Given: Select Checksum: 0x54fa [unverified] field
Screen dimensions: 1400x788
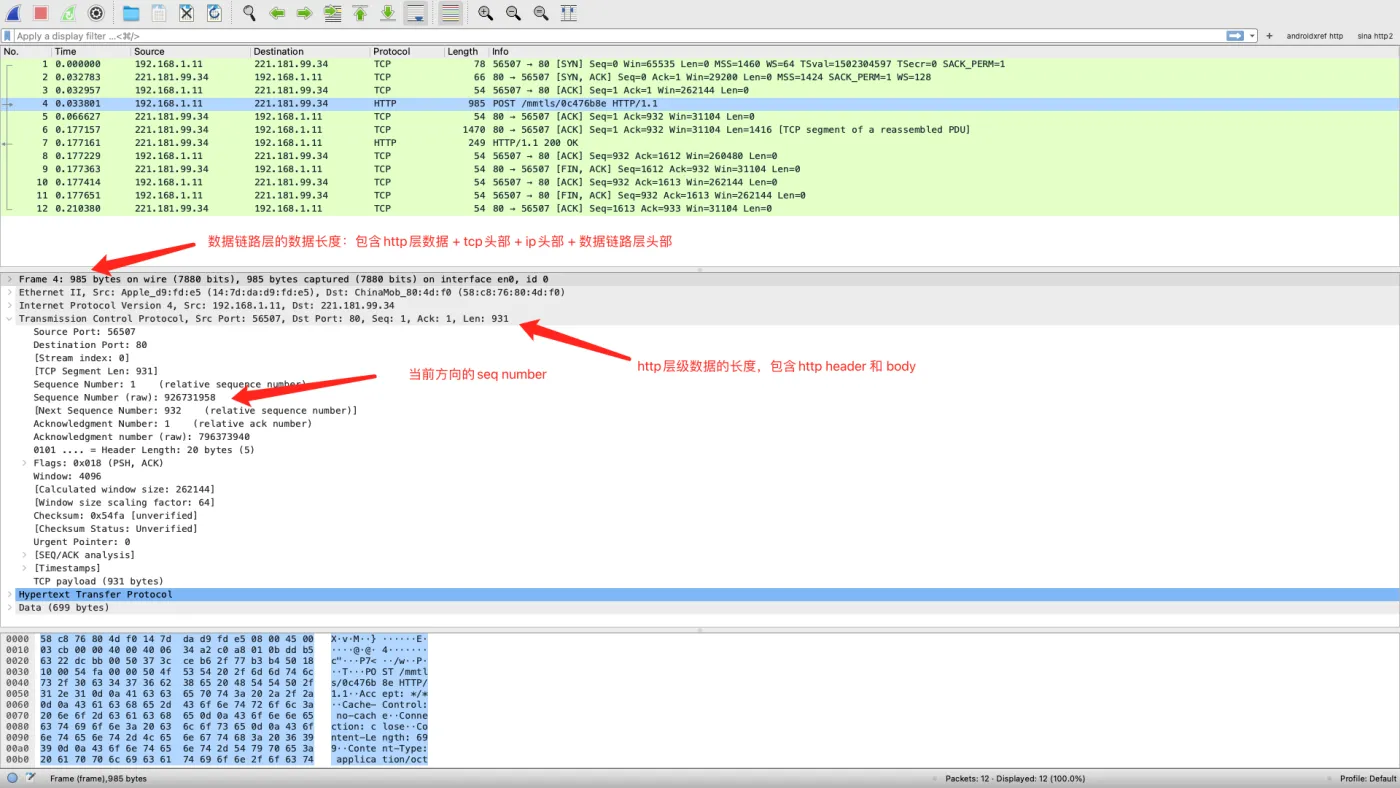Looking at the screenshot, I should [115, 515].
